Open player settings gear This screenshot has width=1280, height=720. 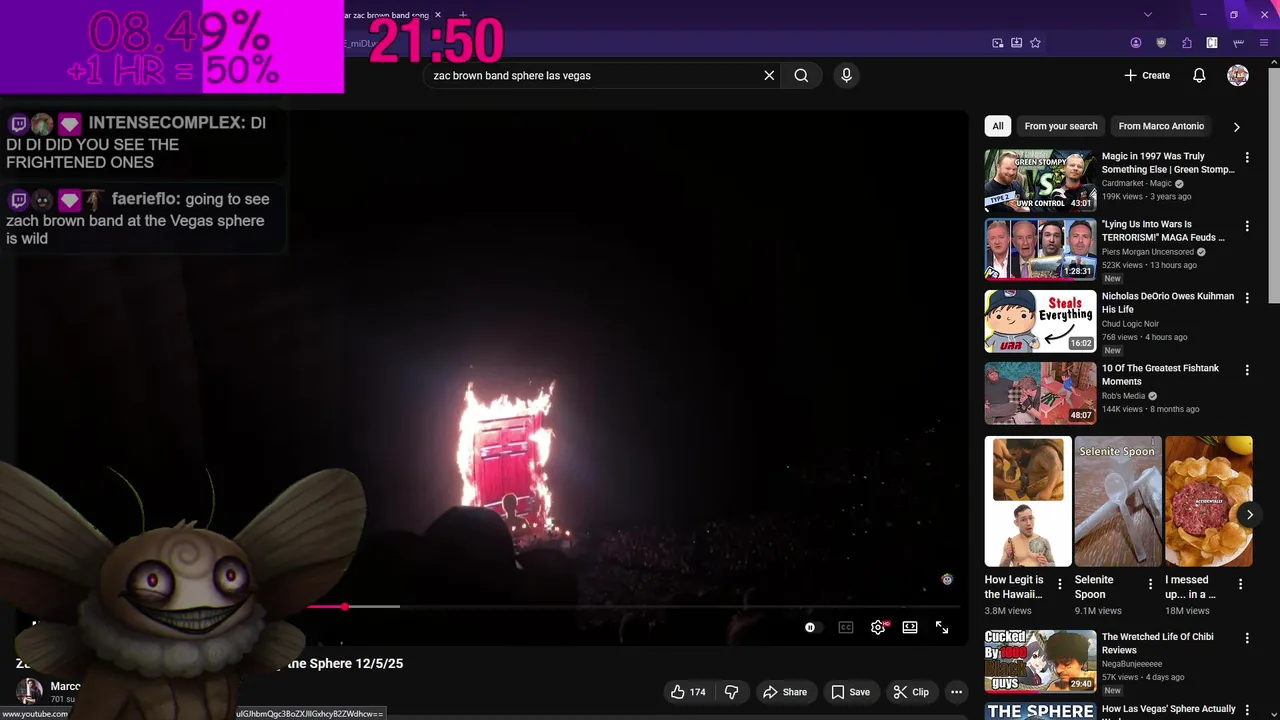[x=878, y=627]
